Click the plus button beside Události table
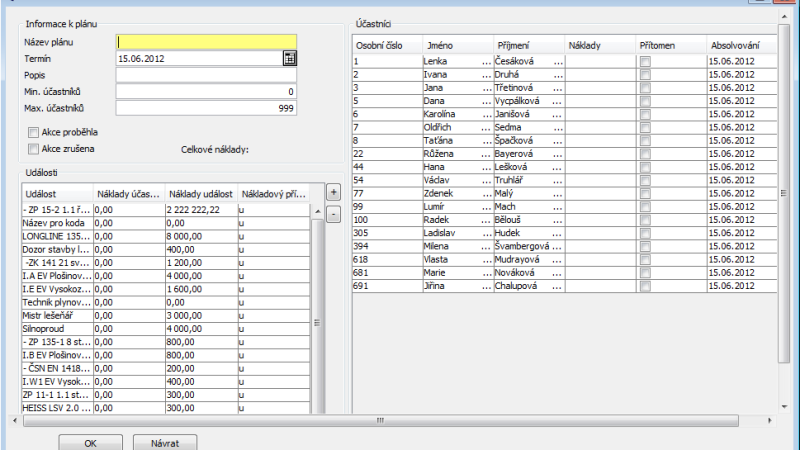The width and height of the screenshot is (800, 450). click(334, 191)
